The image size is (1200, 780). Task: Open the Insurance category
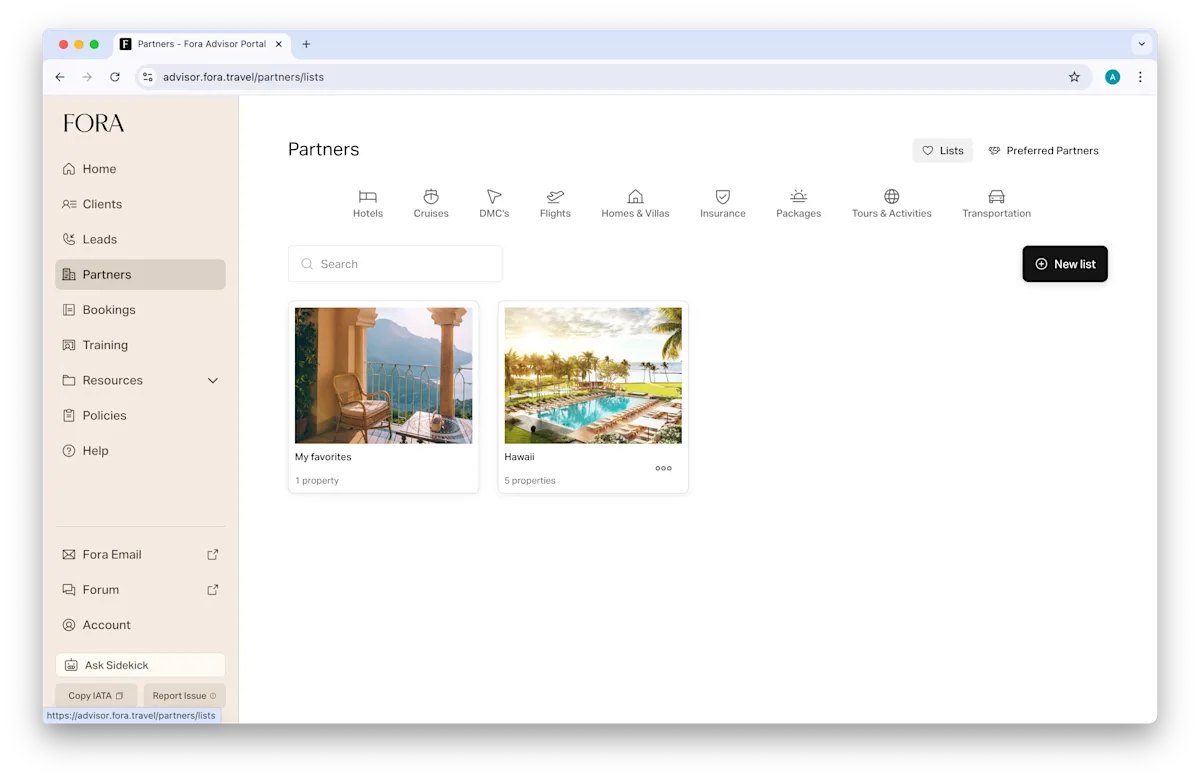click(x=723, y=203)
